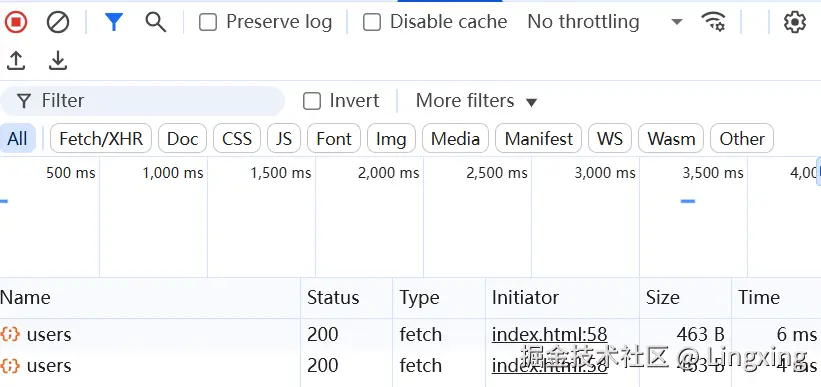The width and height of the screenshot is (821, 387).
Task: Filter by Img requests
Action: (x=391, y=139)
